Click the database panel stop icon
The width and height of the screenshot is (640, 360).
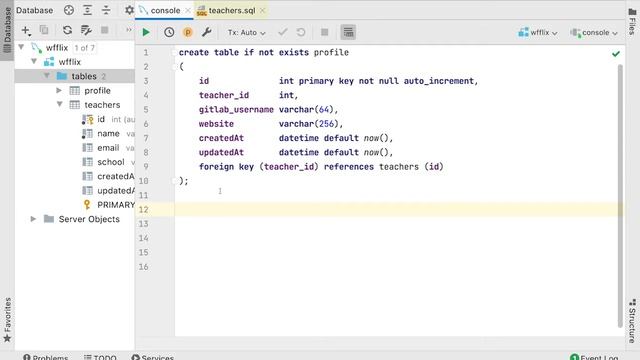coord(104,30)
